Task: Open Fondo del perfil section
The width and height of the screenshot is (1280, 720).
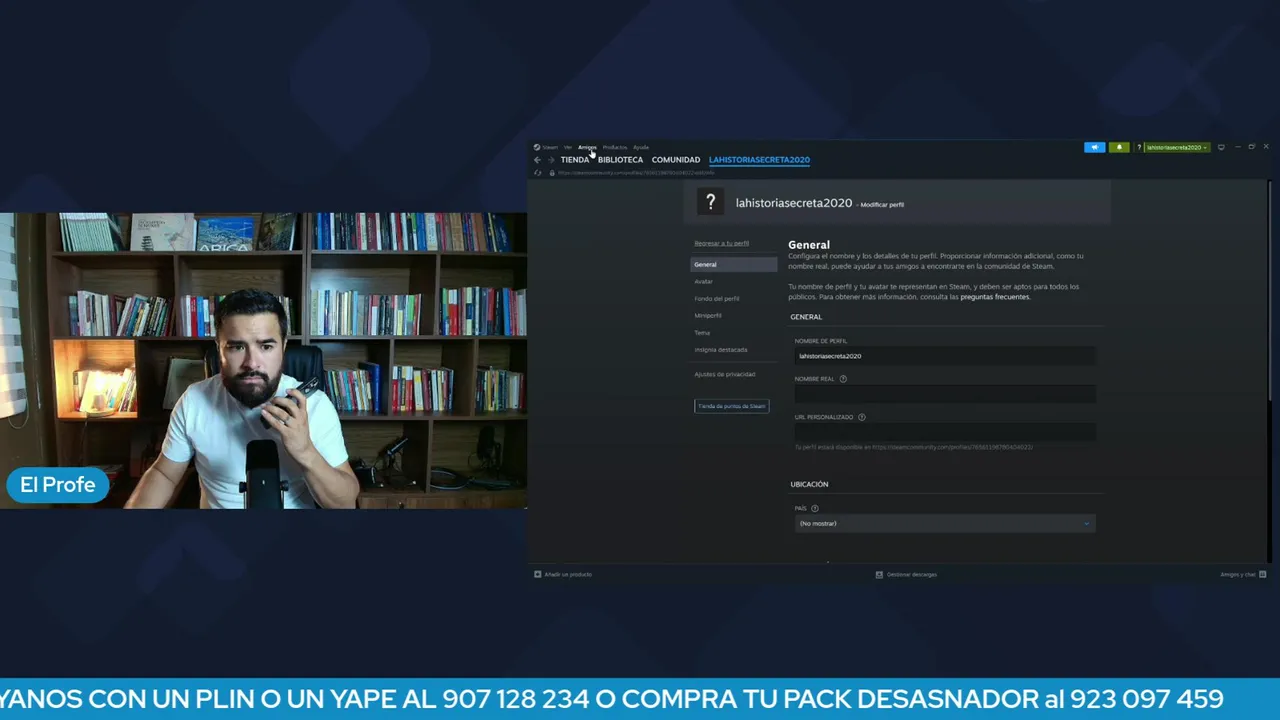Action: pyautogui.click(x=717, y=298)
